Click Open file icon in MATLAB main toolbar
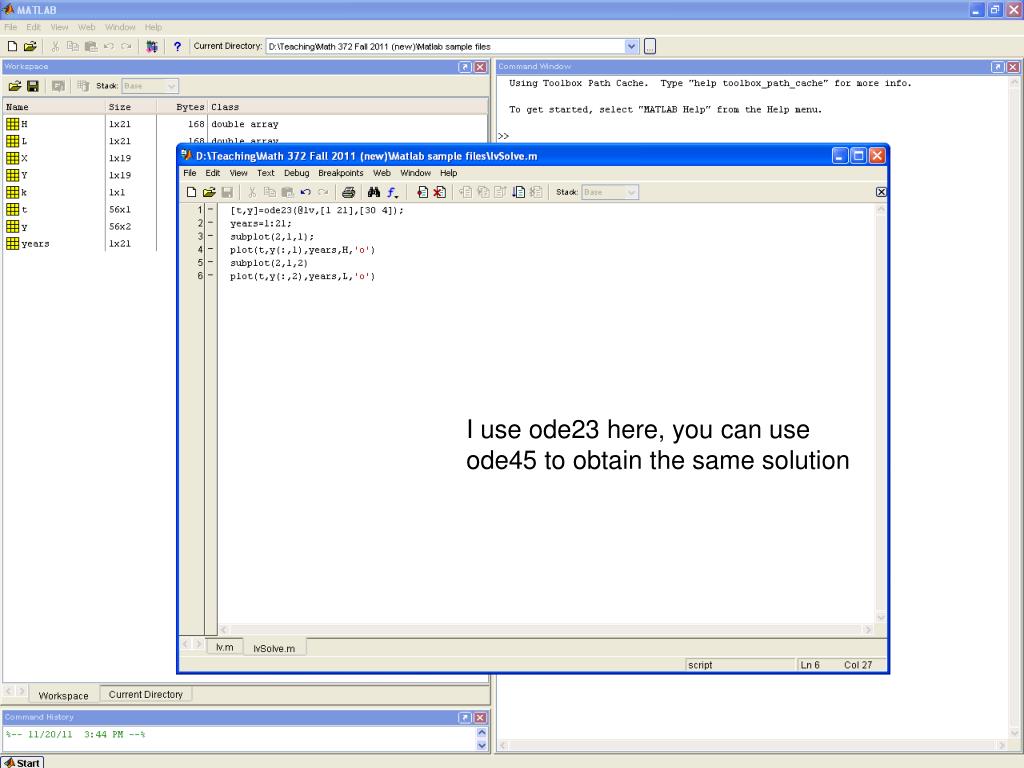 (x=30, y=46)
